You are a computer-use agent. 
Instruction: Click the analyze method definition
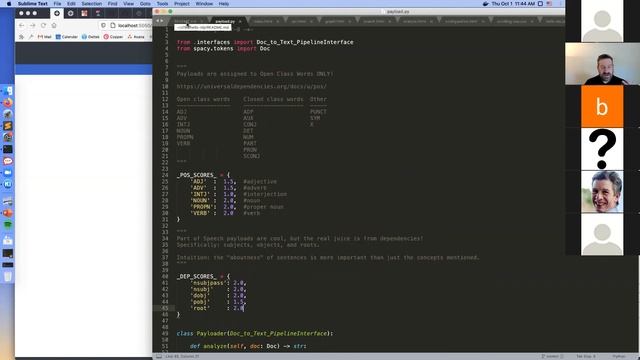pyautogui.click(x=216, y=346)
